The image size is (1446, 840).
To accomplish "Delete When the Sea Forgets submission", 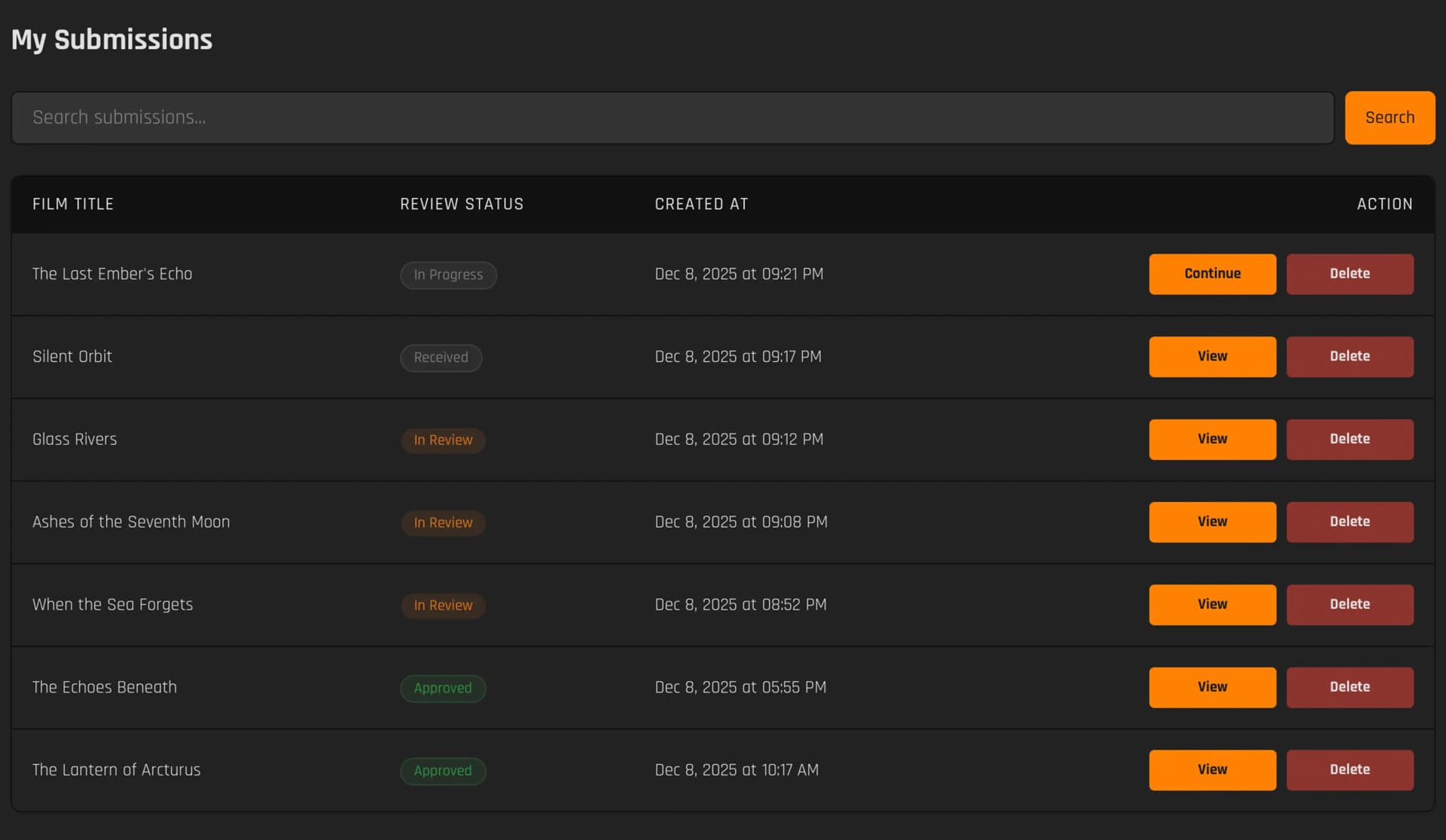I will 1349,605.
